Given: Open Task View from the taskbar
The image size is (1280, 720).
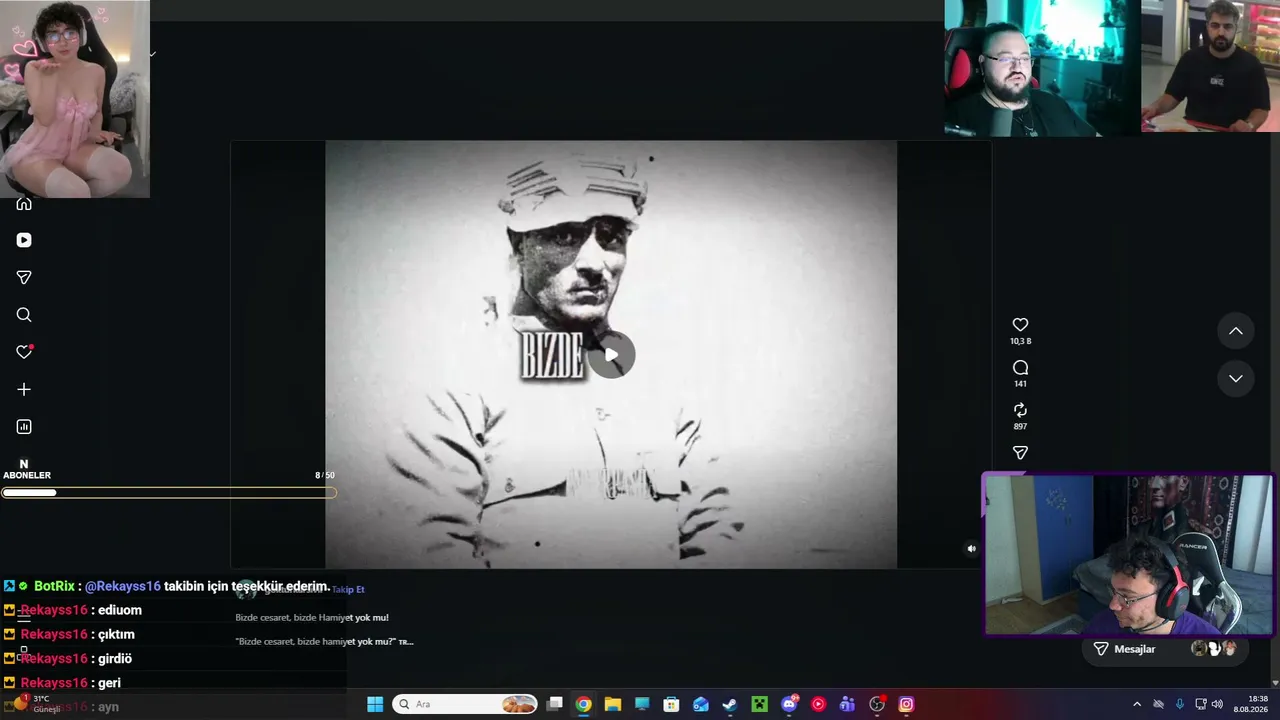Looking at the screenshot, I should (x=555, y=704).
